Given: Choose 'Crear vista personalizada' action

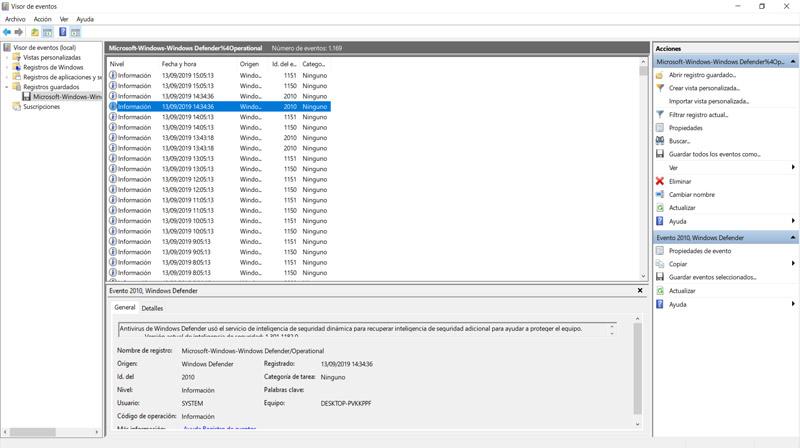Looking at the screenshot, I should click(704, 88).
